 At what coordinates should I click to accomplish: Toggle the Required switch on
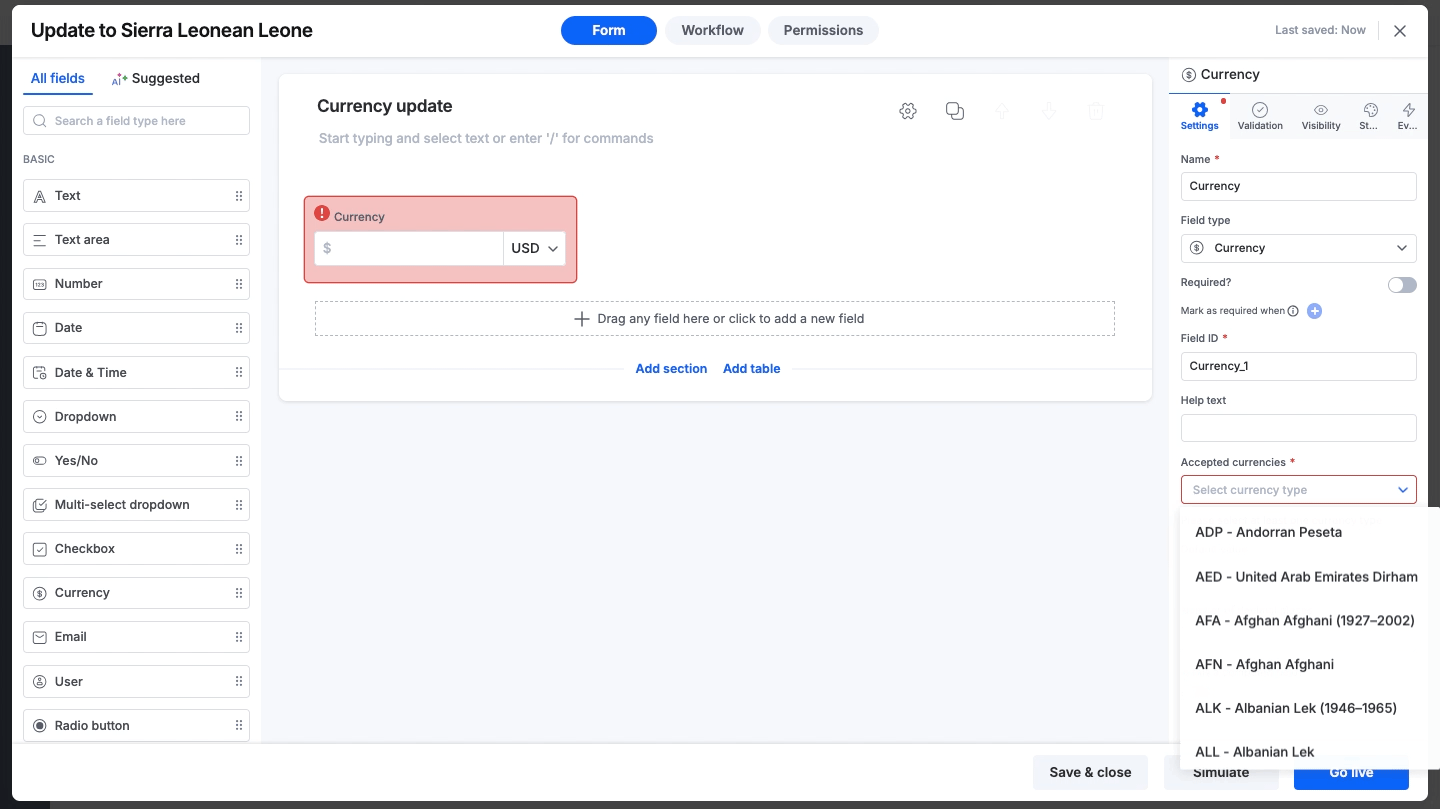(x=1402, y=285)
